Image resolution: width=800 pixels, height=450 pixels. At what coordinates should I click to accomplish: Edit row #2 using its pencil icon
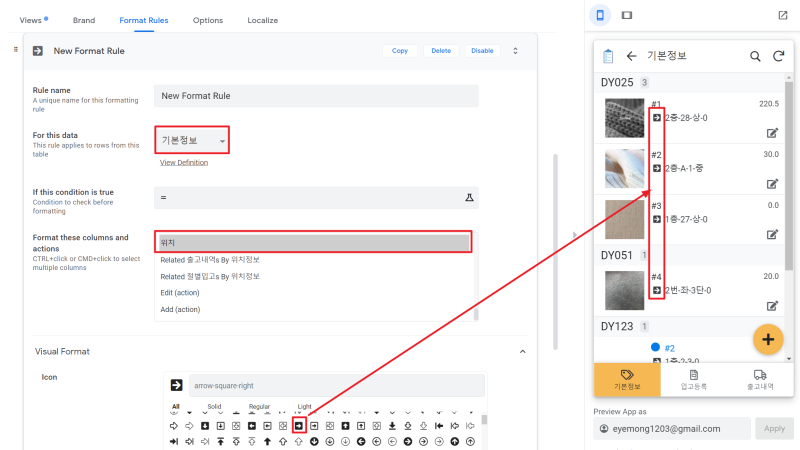[x=772, y=184]
